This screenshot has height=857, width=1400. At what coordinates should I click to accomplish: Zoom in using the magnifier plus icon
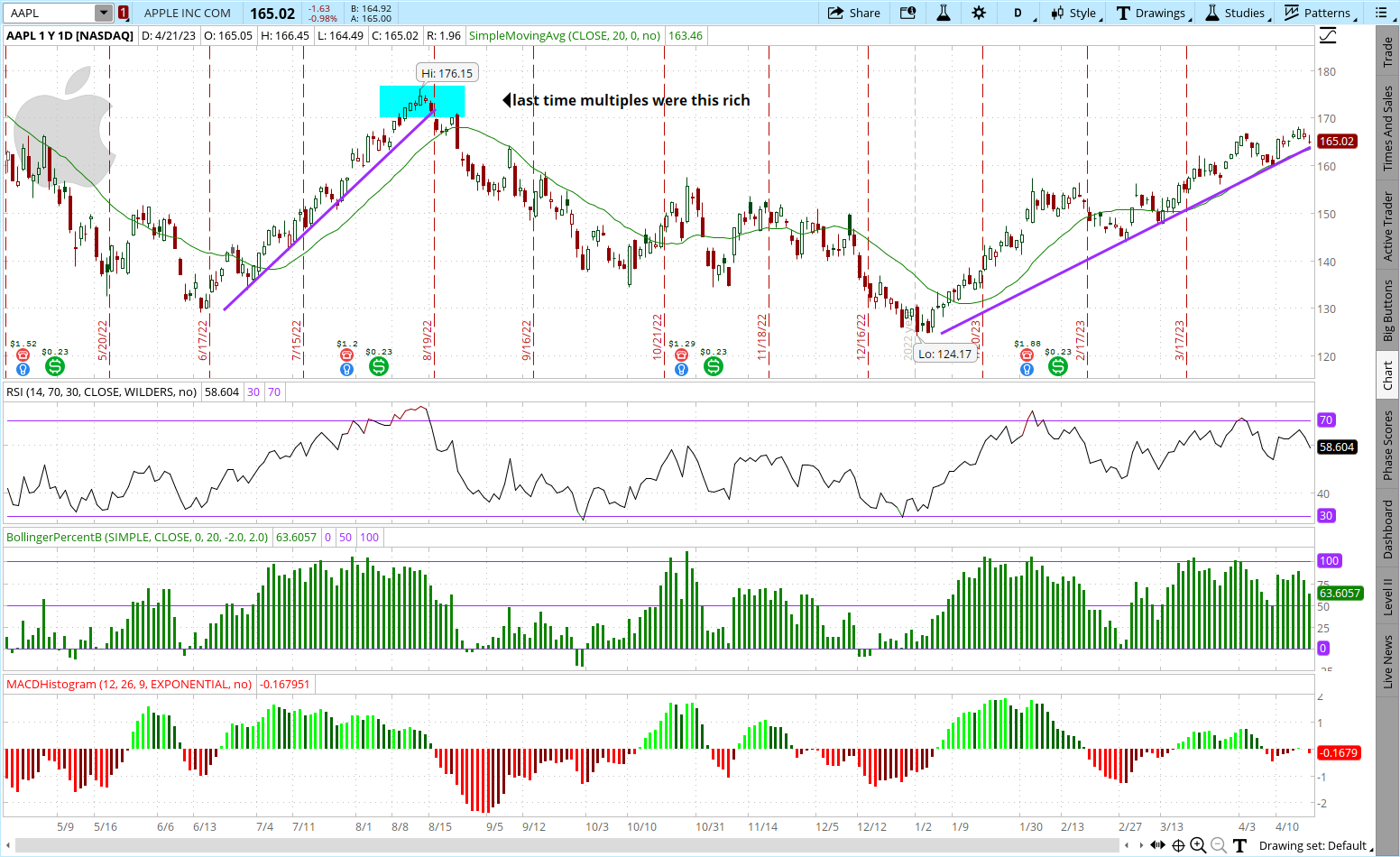point(1198,845)
